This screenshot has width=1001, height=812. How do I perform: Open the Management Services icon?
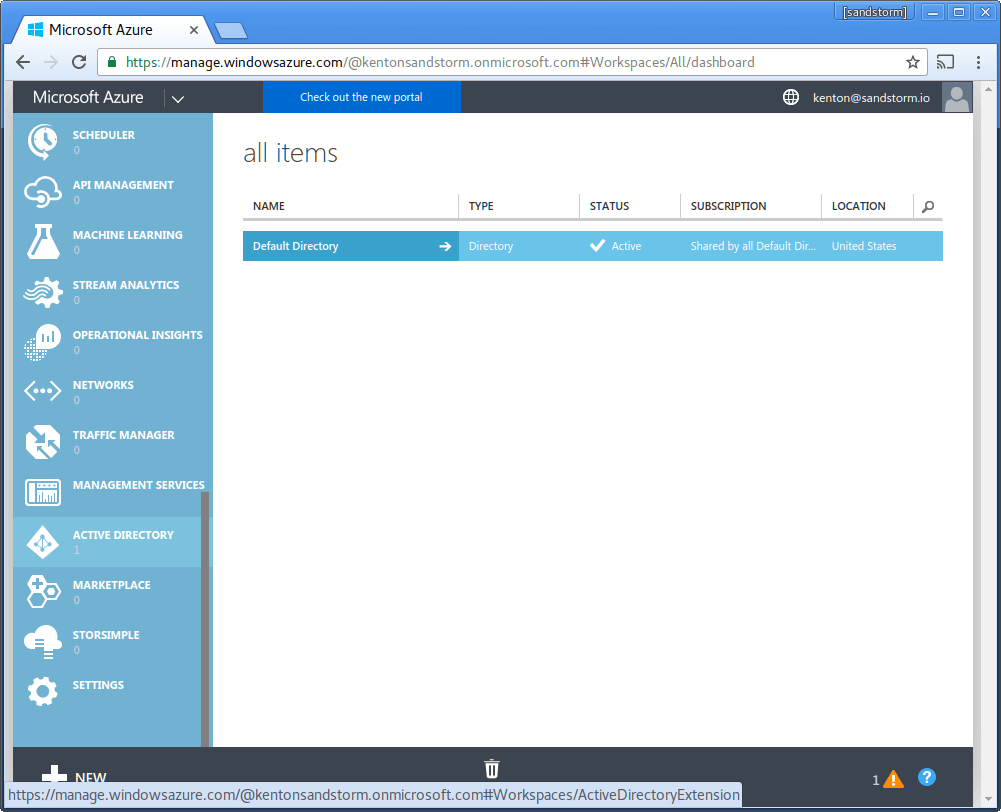click(x=43, y=492)
